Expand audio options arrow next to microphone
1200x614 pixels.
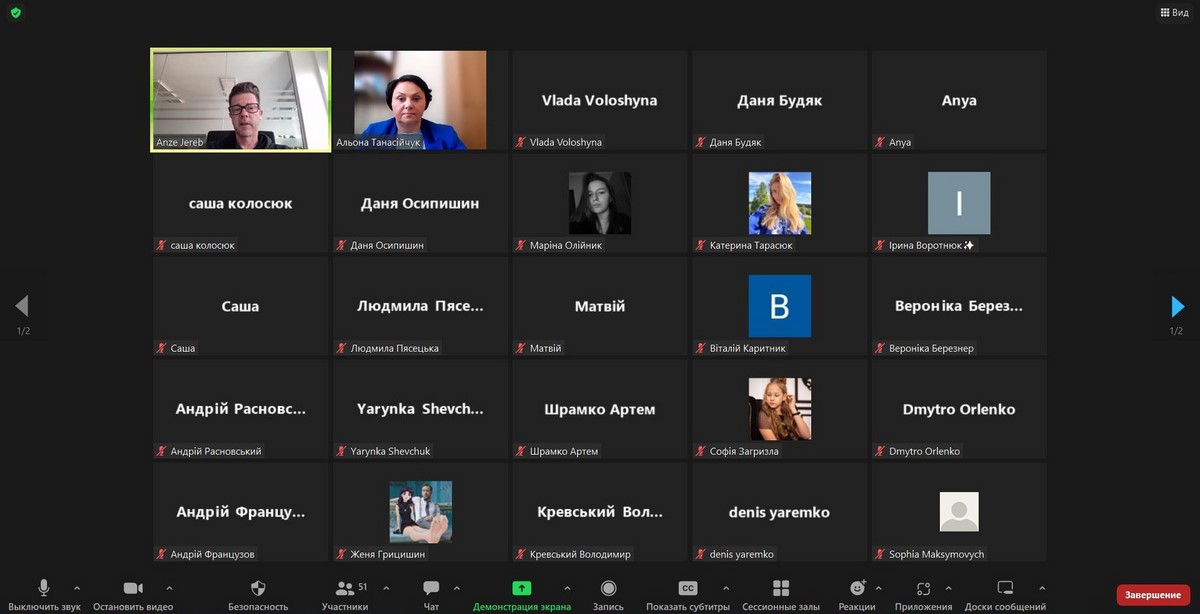(x=77, y=588)
